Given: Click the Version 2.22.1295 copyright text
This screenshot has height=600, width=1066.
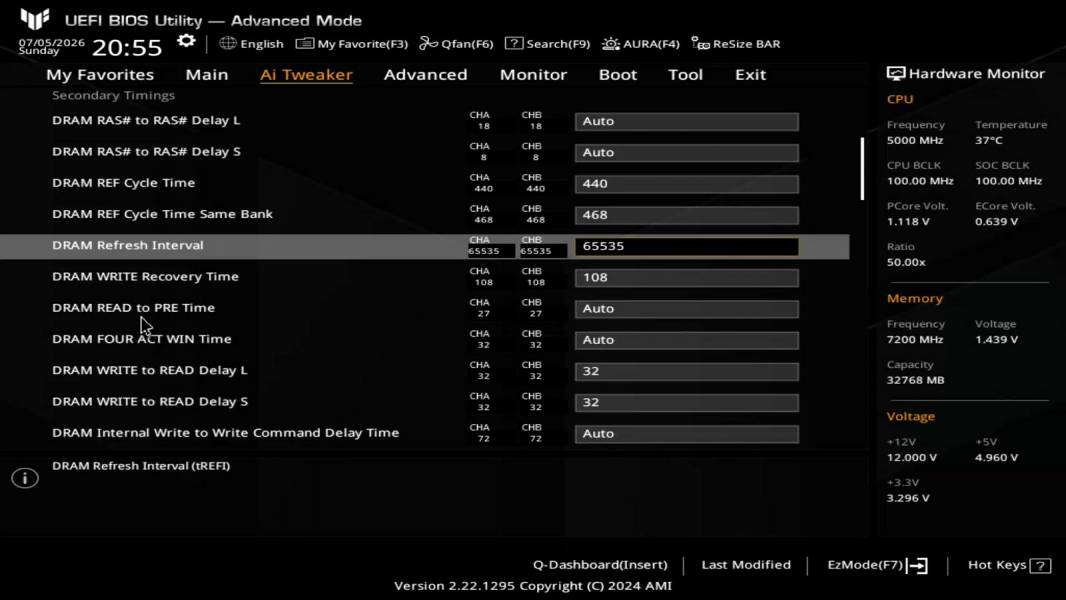Looking at the screenshot, I should click(533, 586).
